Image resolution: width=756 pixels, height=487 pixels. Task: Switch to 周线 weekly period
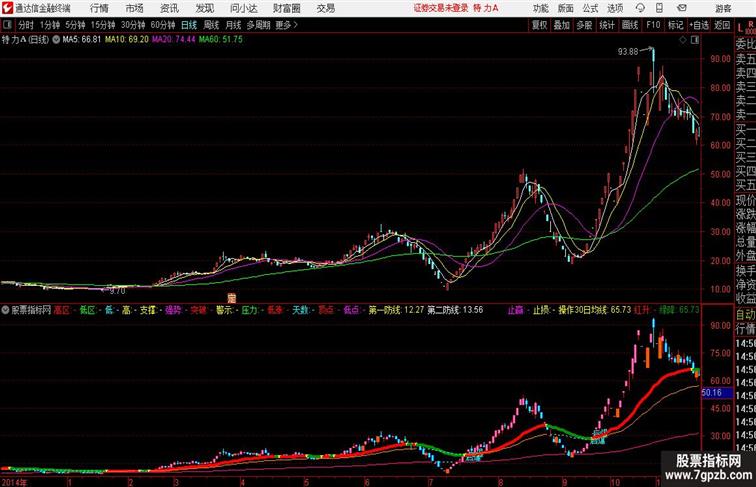(211, 25)
